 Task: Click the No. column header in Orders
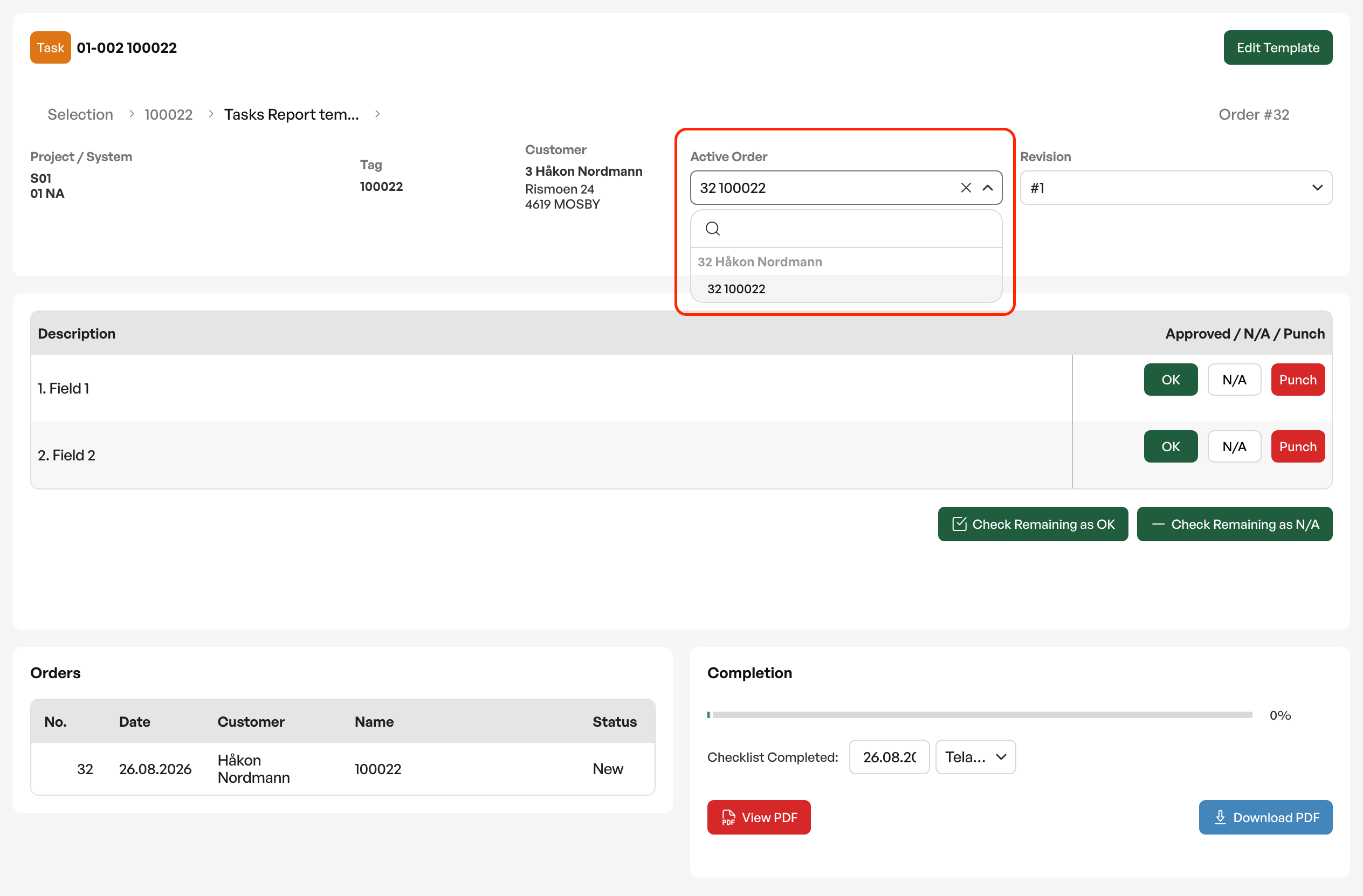56,721
